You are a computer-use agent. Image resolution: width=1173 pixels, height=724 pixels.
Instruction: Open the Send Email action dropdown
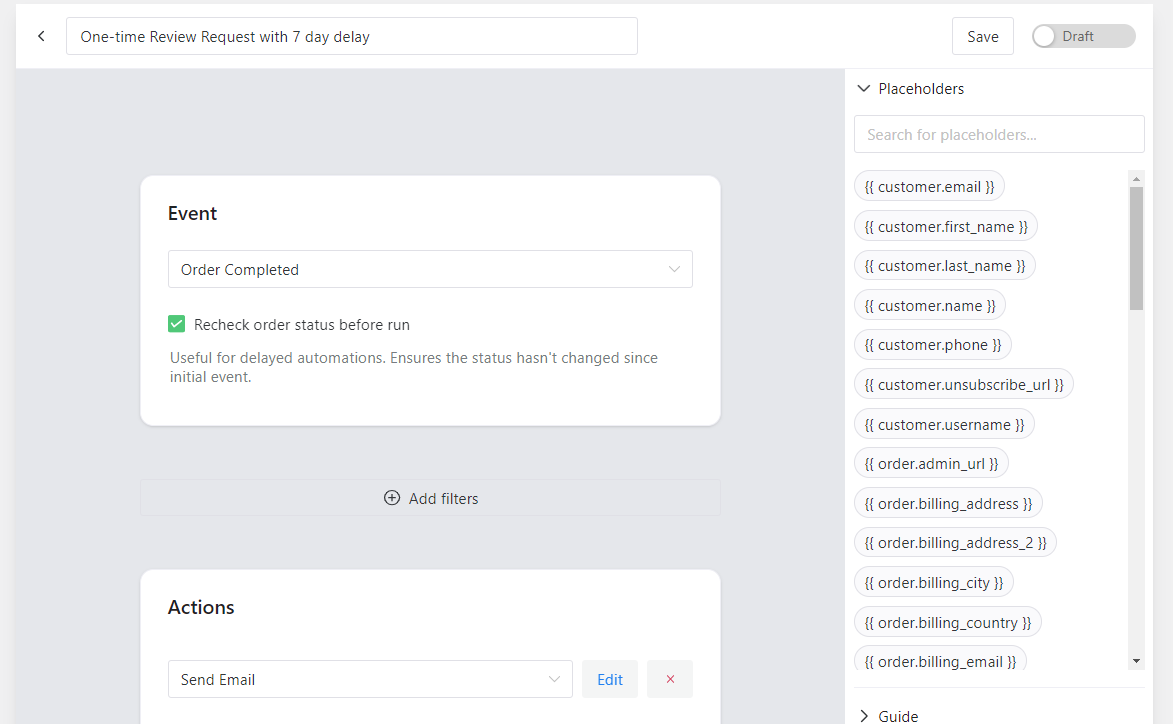coord(370,679)
